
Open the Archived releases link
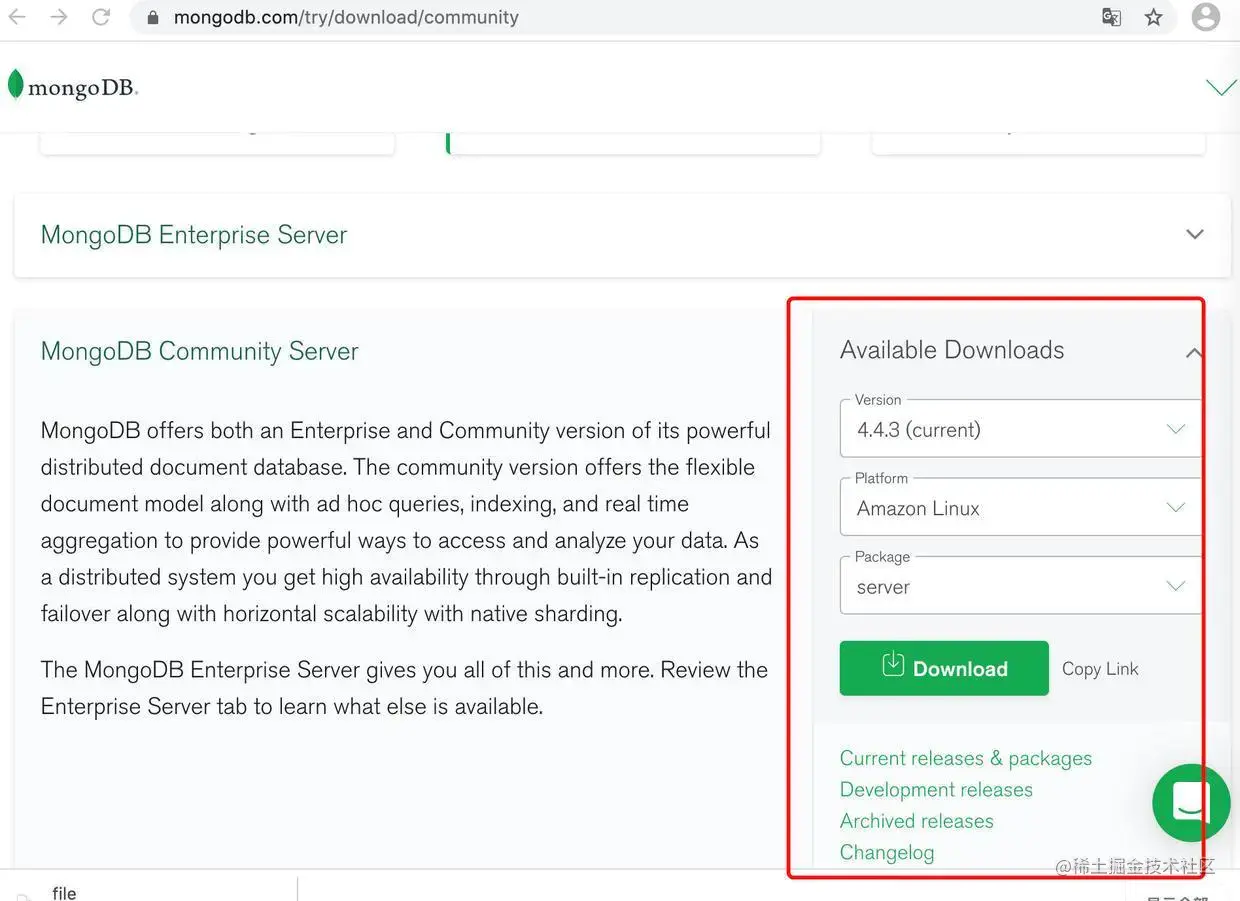pyautogui.click(x=917, y=821)
